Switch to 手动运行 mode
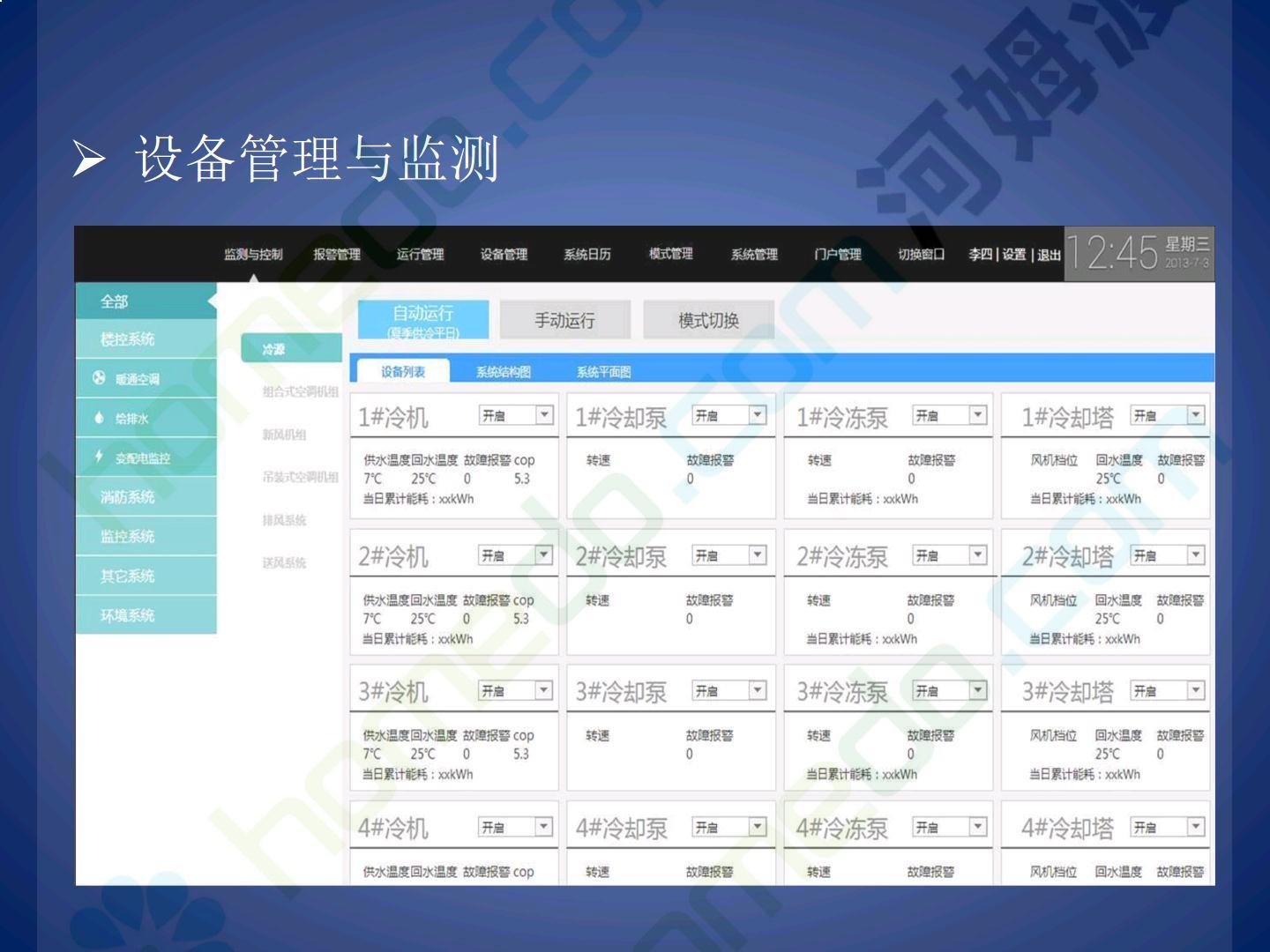1270x952 pixels. (x=564, y=320)
